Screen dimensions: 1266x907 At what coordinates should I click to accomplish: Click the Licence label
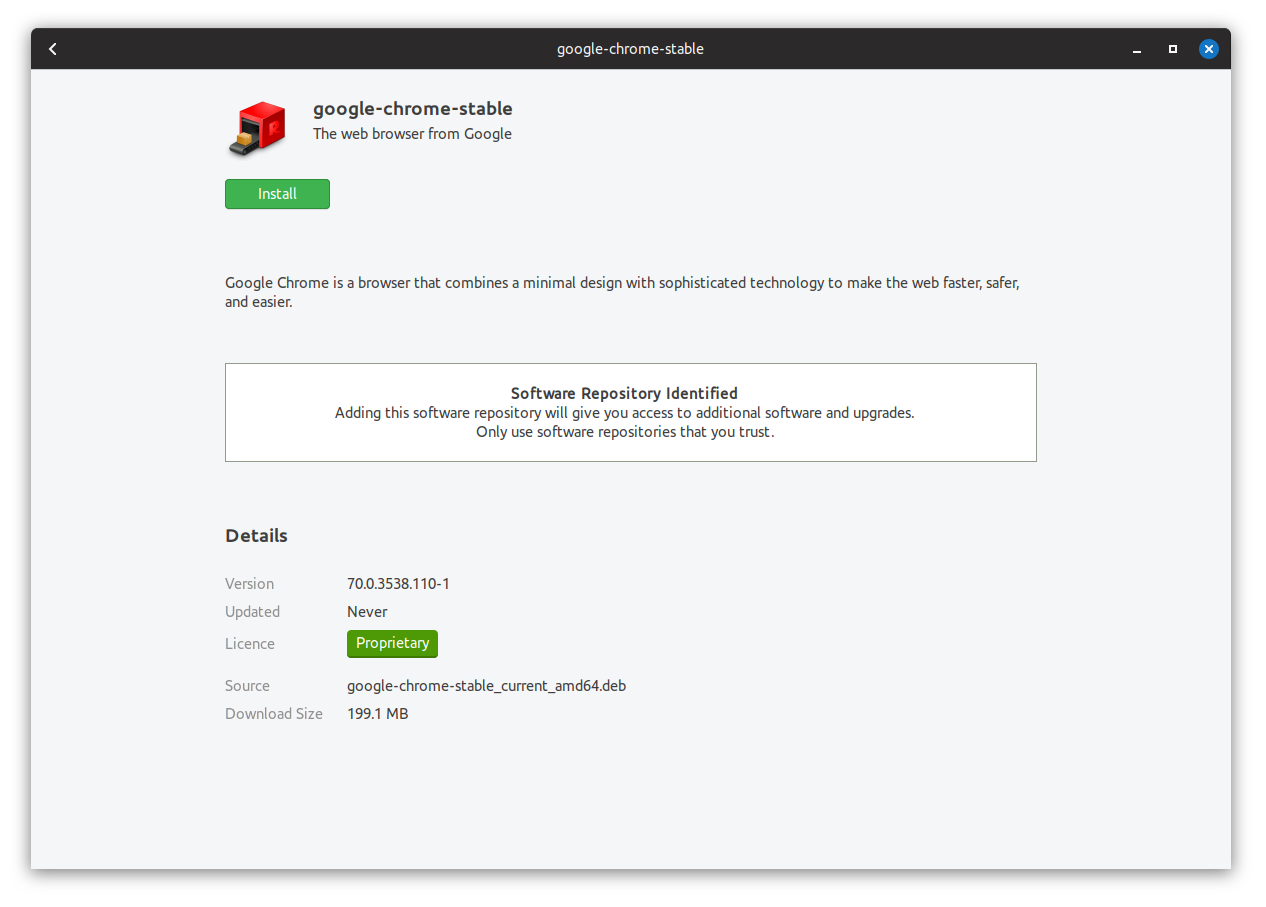(x=249, y=644)
